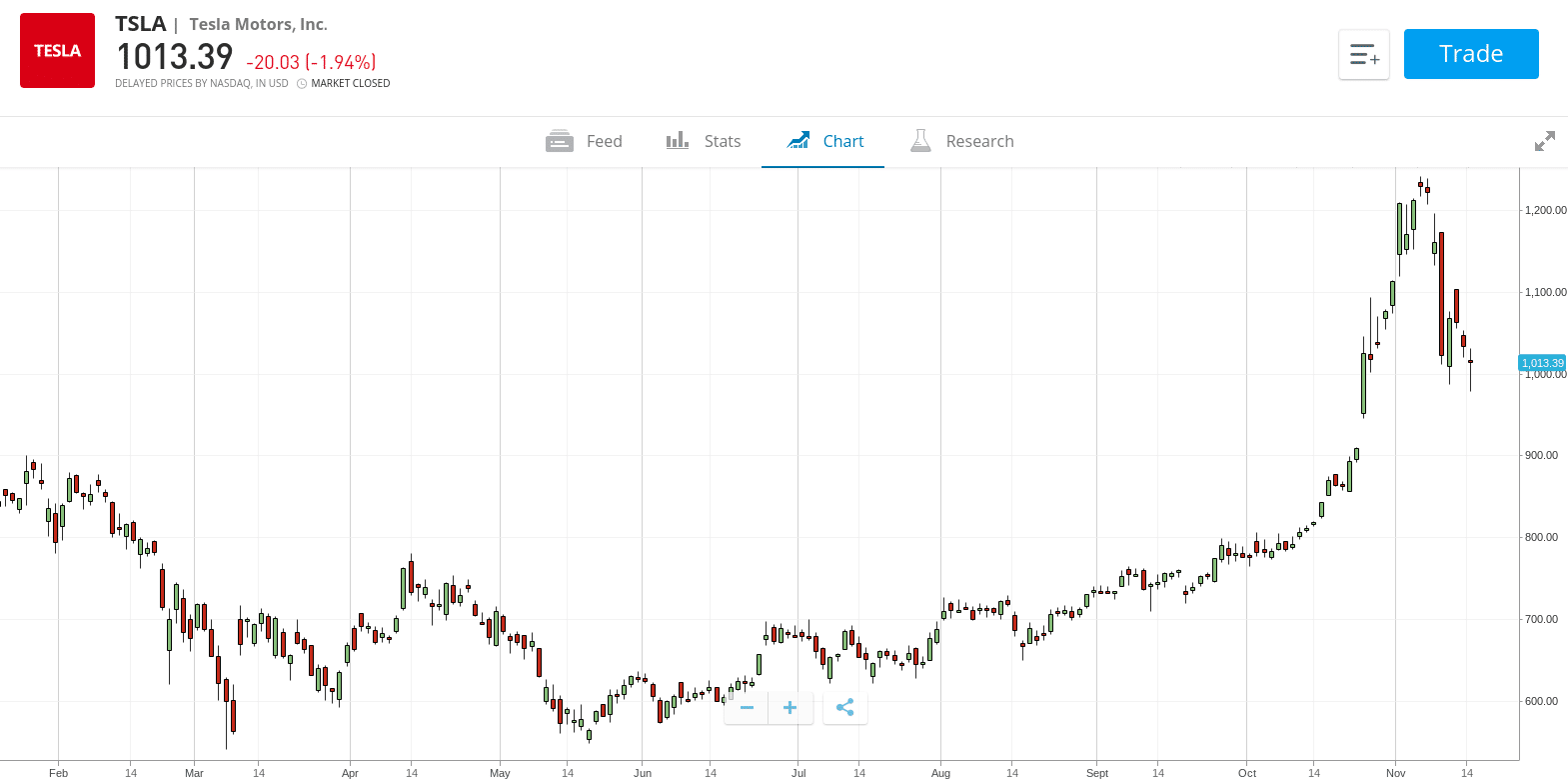Screen dimensions: 1568x784
Task: Click the Research tab's flask icon
Action: coord(920,140)
